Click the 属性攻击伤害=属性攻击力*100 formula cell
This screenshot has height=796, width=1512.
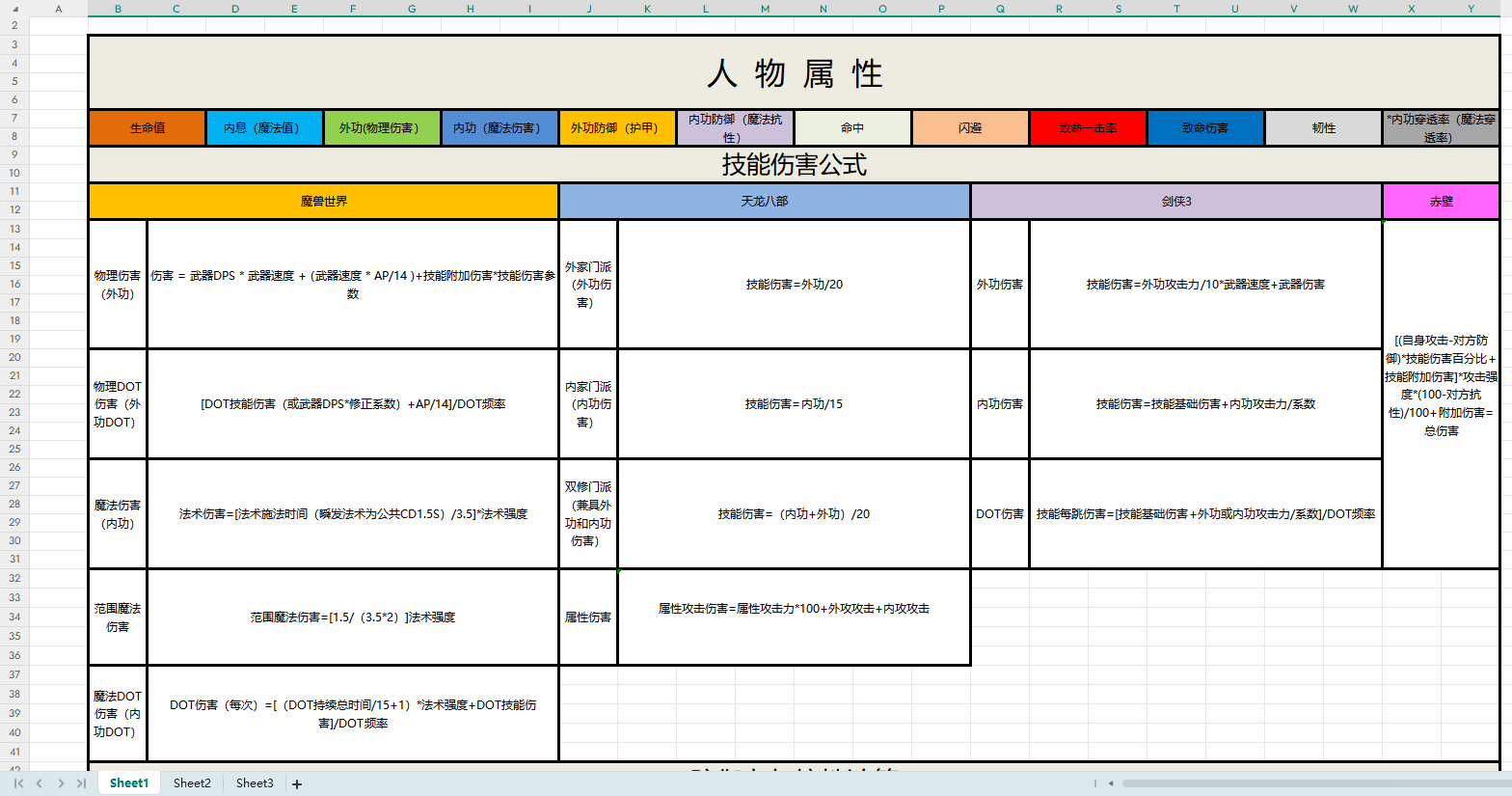point(794,617)
